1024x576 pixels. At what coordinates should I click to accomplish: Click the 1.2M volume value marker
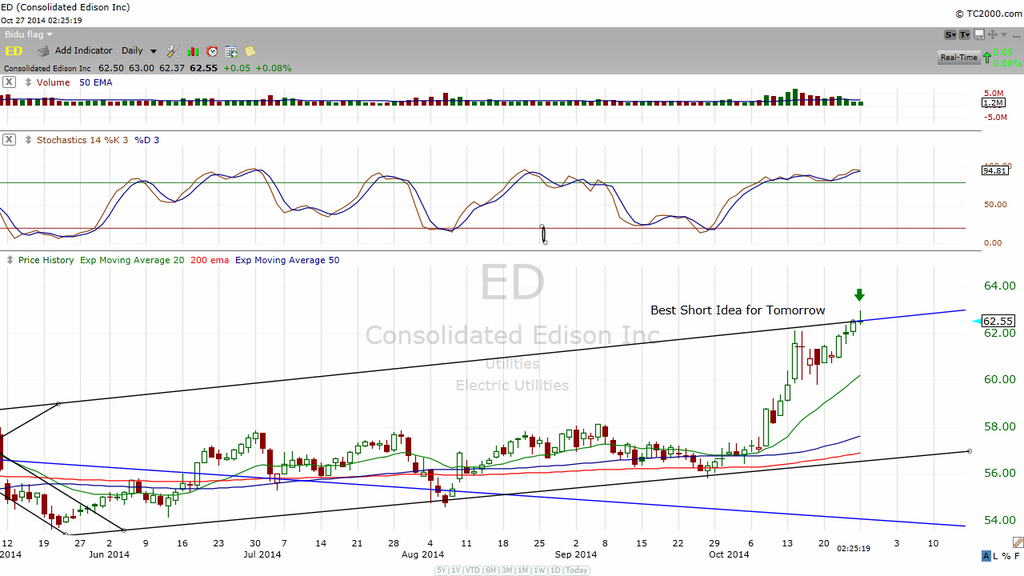point(993,103)
